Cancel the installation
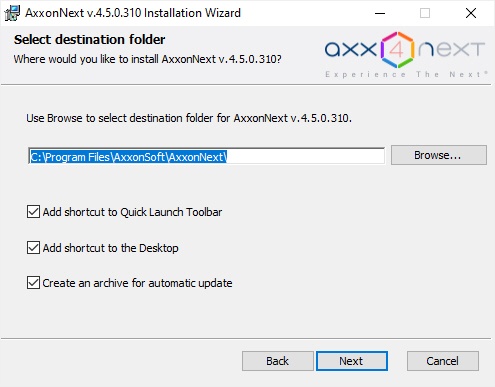This screenshot has width=495, height=387. [443, 361]
